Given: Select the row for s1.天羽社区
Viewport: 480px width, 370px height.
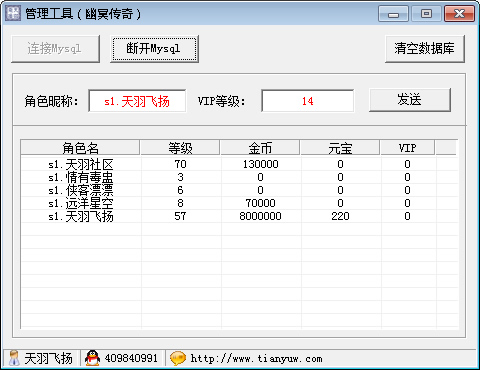Looking at the screenshot, I should (x=239, y=164).
